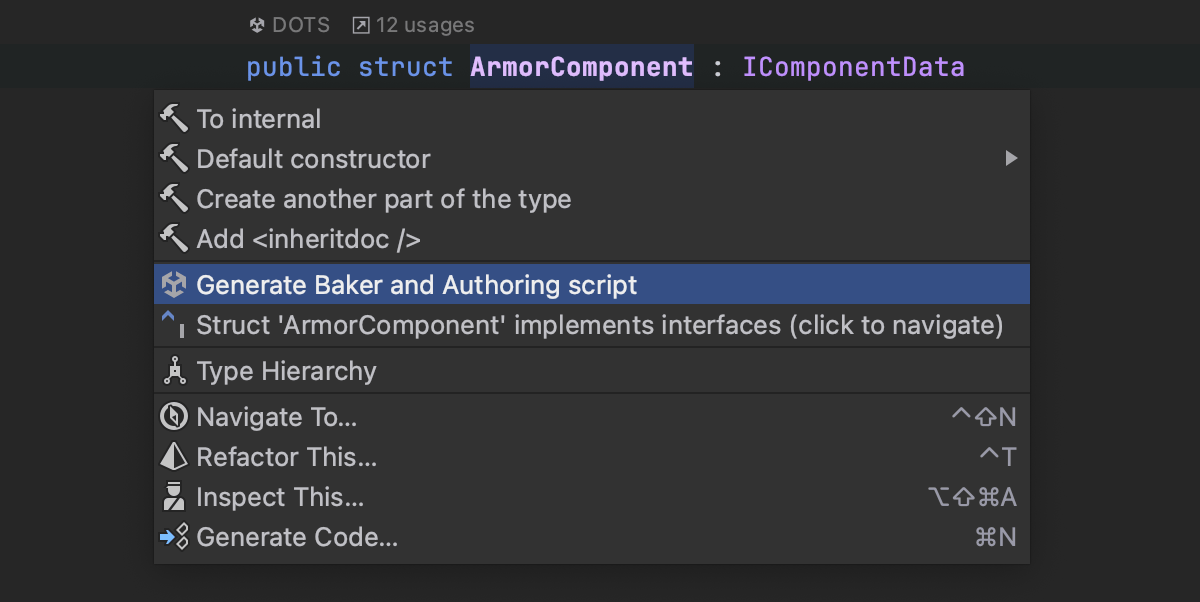The width and height of the screenshot is (1200, 602).
Task: Choose Create another part of the type
Action: 384,199
